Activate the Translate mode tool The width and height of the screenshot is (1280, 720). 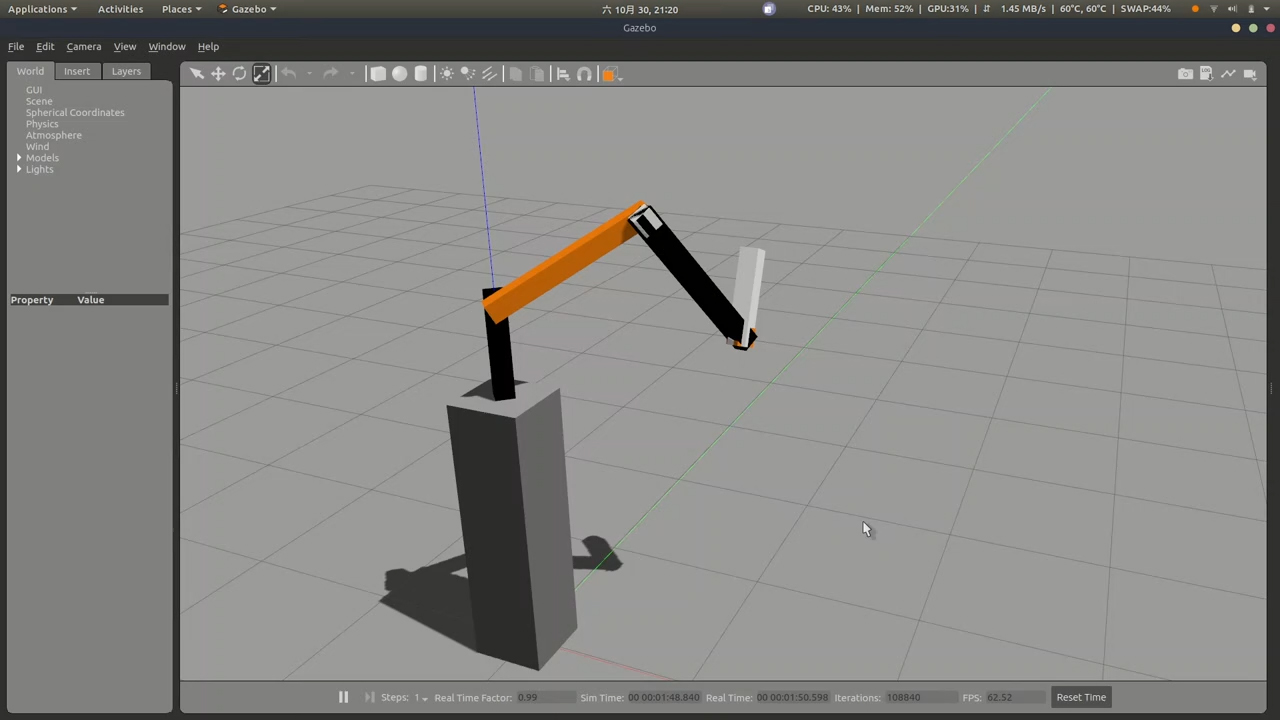tap(218, 74)
